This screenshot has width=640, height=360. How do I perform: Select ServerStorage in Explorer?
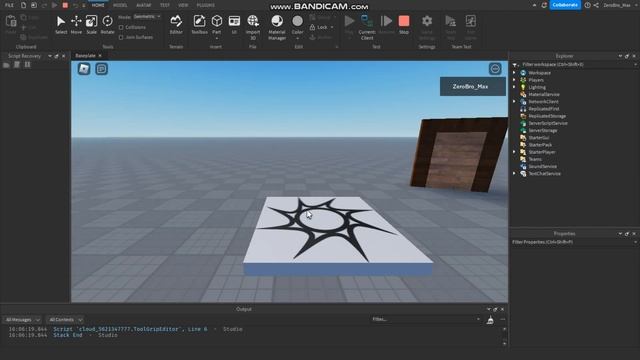pyautogui.click(x=542, y=131)
